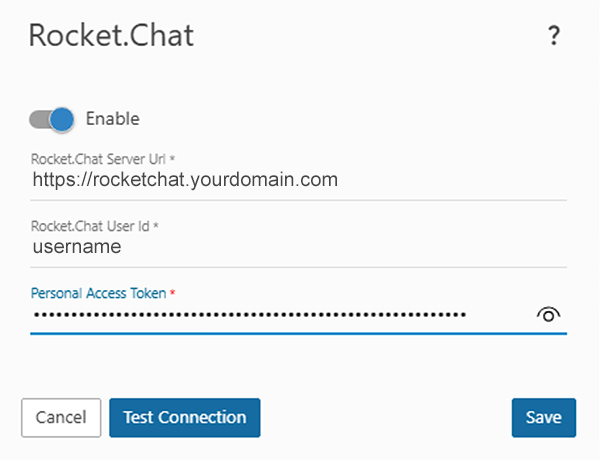
Task: Click the Rocket.Chat dialog title
Action: click(111, 36)
